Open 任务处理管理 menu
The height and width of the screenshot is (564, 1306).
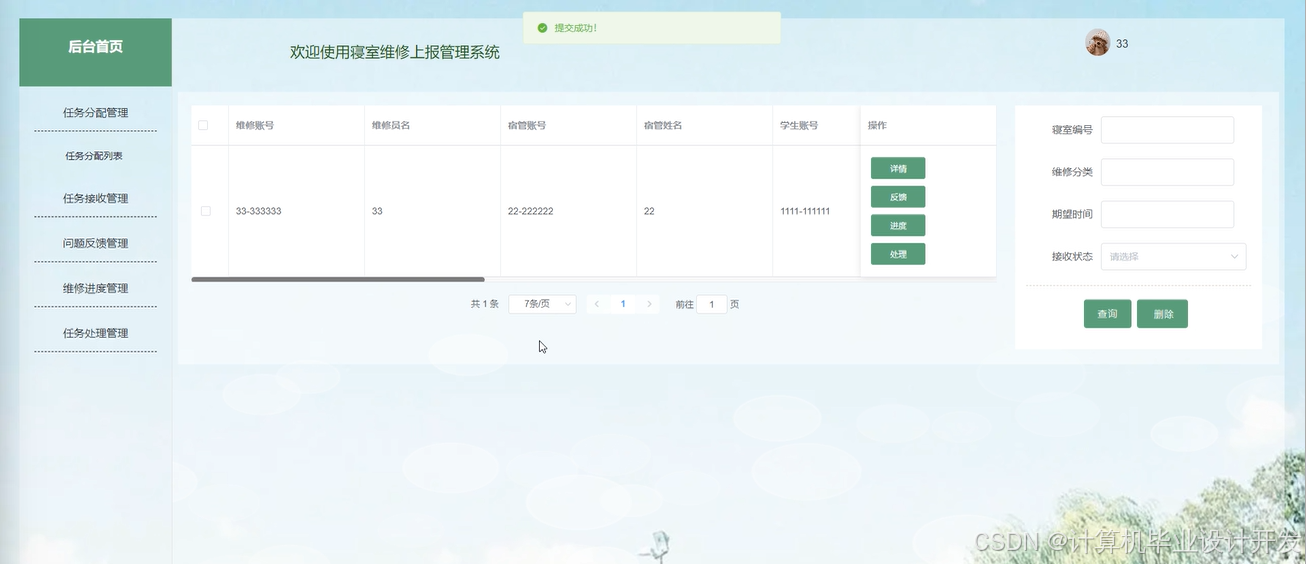[96, 333]
